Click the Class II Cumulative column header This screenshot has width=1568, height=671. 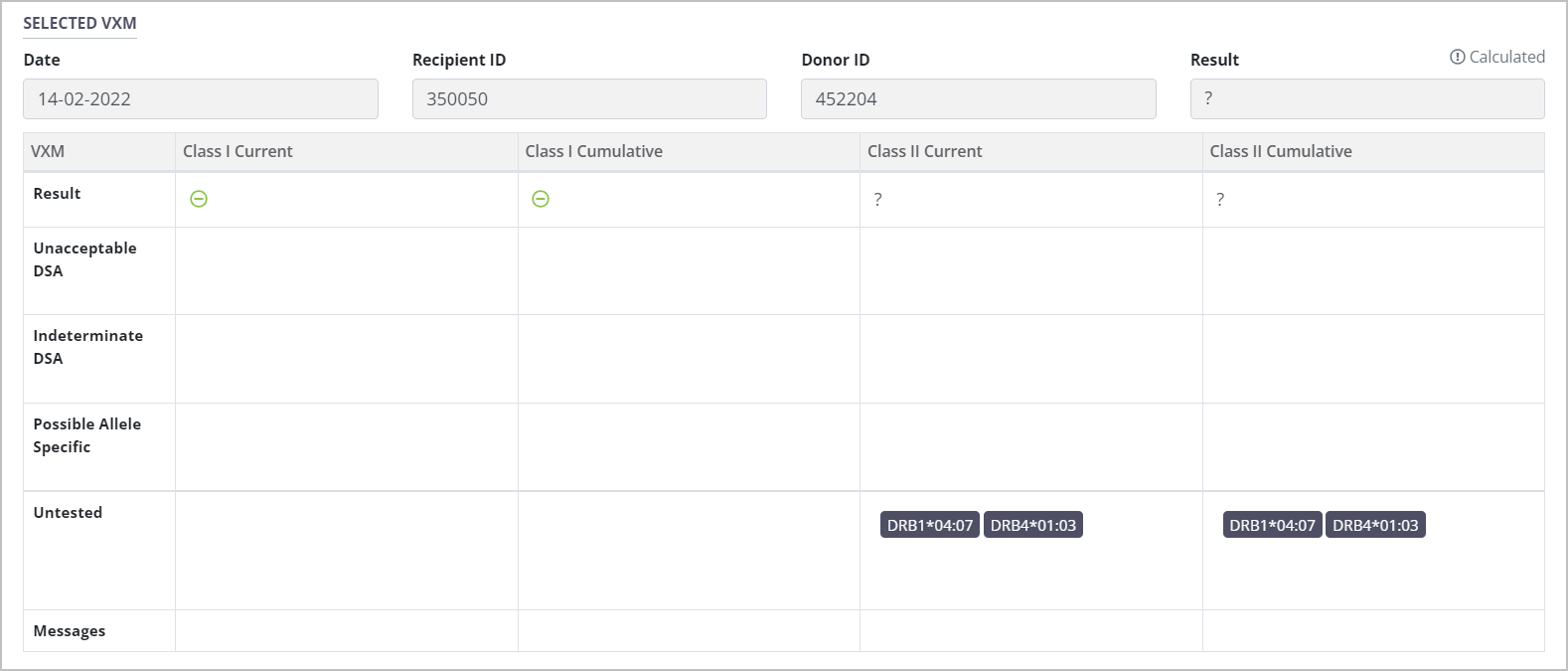click(x=1280, y=151)
